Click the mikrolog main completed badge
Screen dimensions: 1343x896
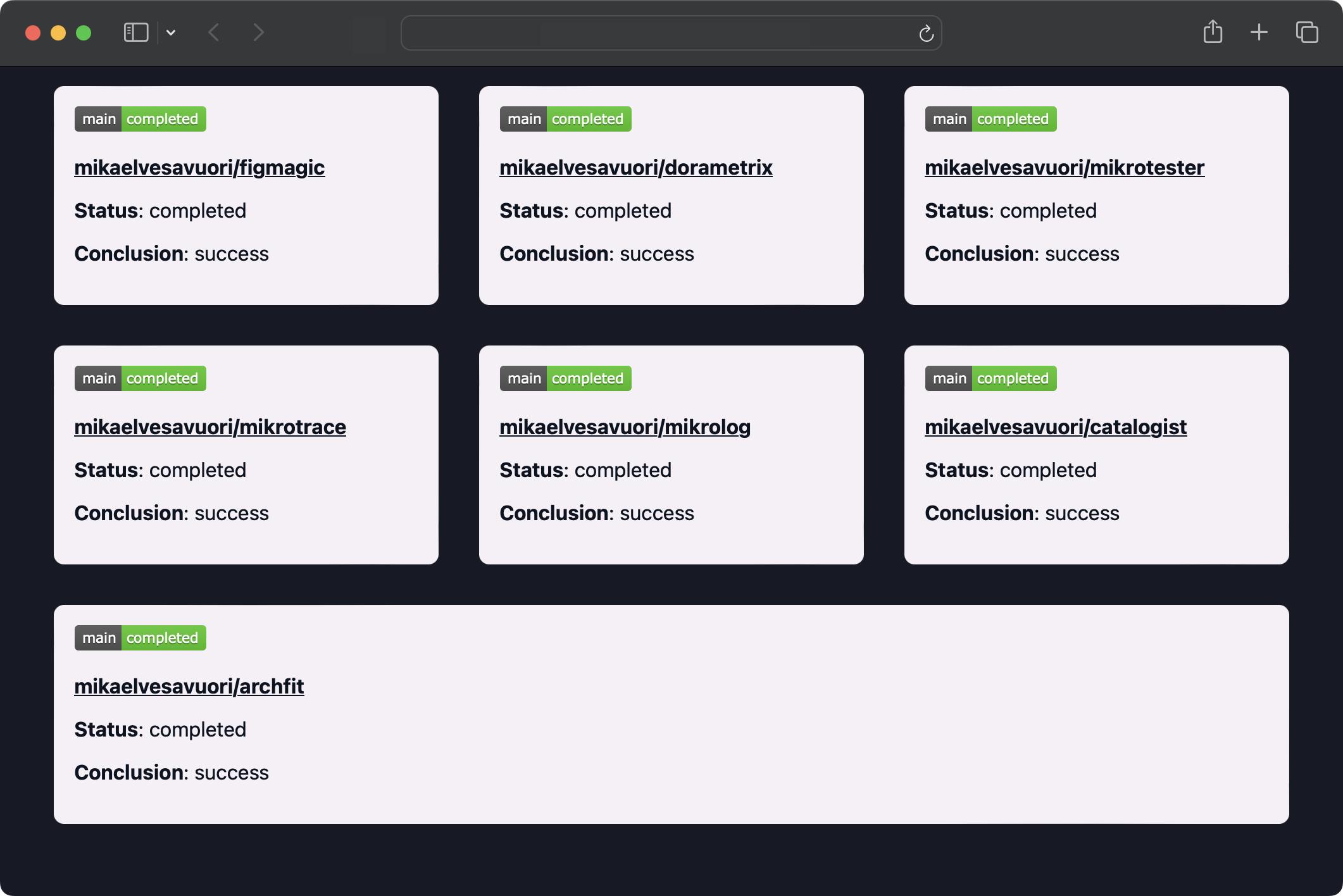point(565,378)
